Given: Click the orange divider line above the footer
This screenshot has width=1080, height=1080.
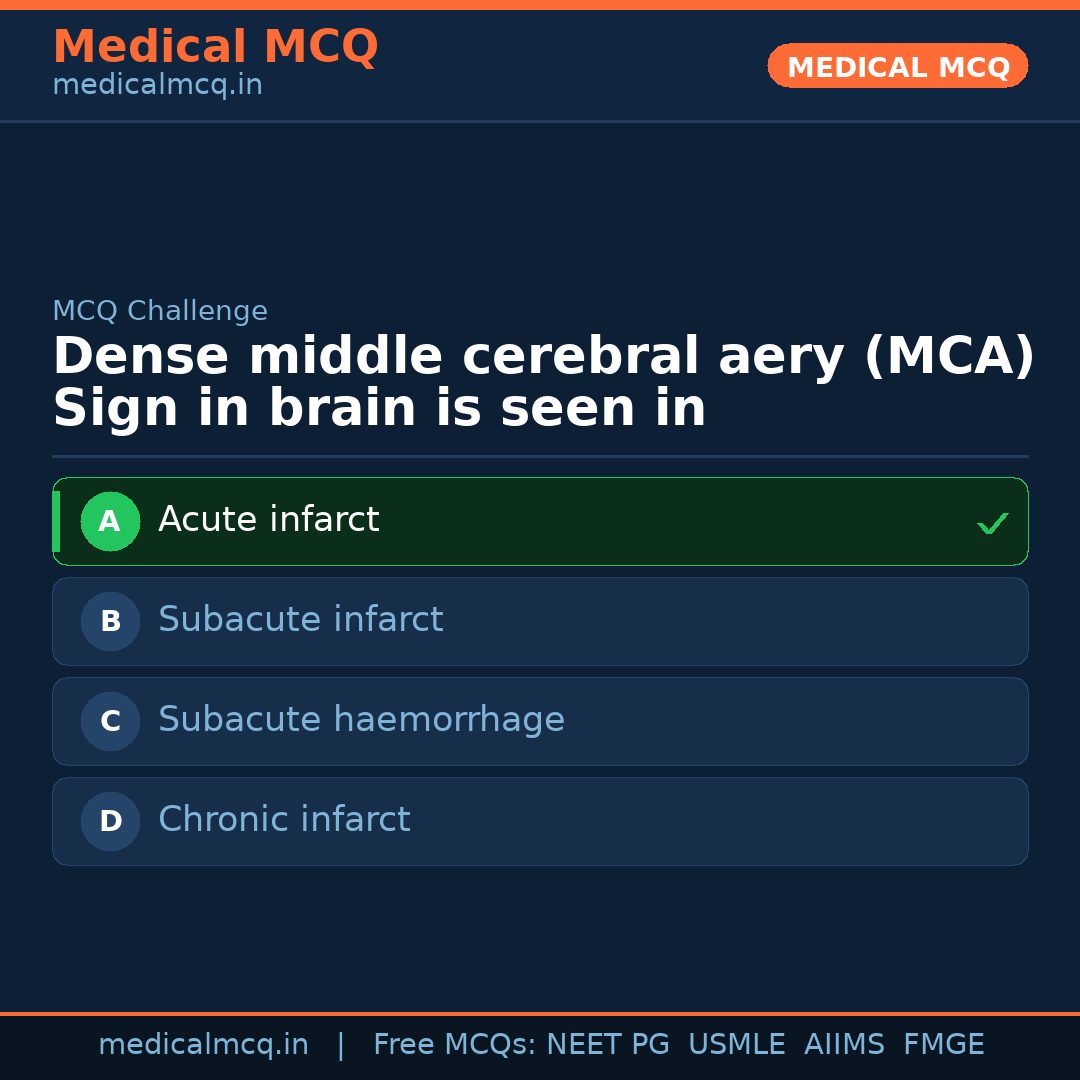Looking at the screenshot, I should pyautogui.click(x=540, y=1012).
